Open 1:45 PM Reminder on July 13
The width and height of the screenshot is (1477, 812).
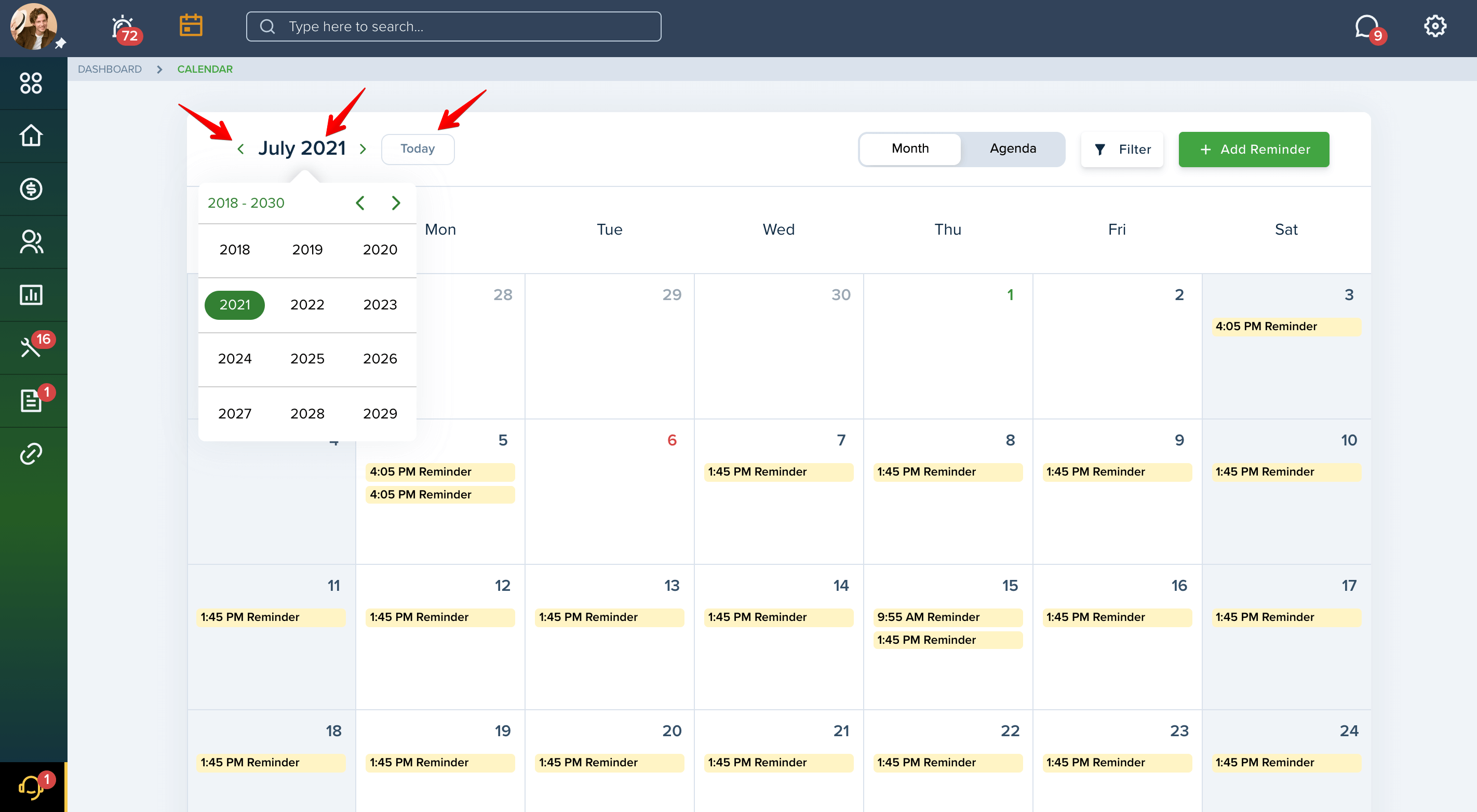pyautogui.click(x=610, y=618)
